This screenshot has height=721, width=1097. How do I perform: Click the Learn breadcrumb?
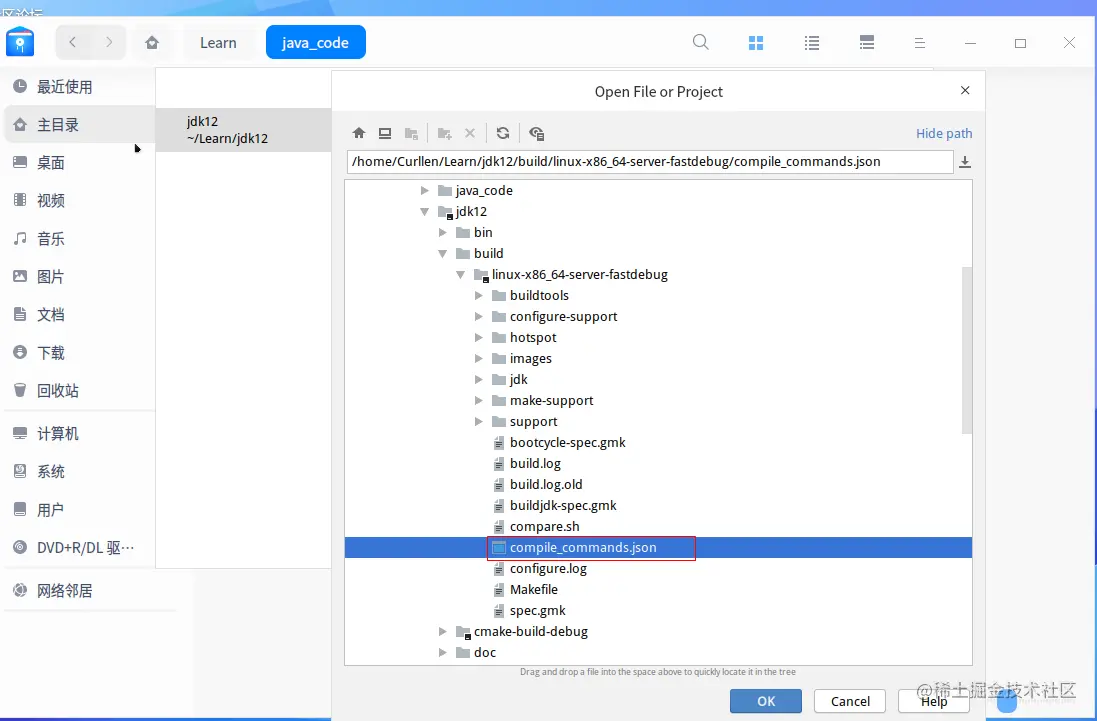[218, 43]
